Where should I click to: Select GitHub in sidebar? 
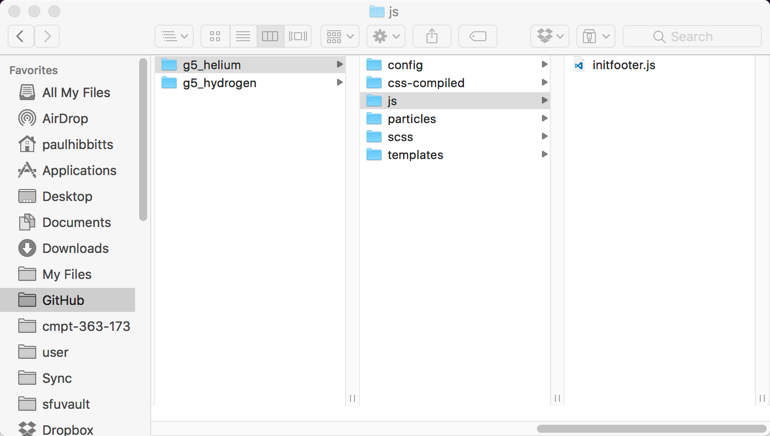pyautogui.click(x=67, y=300)
